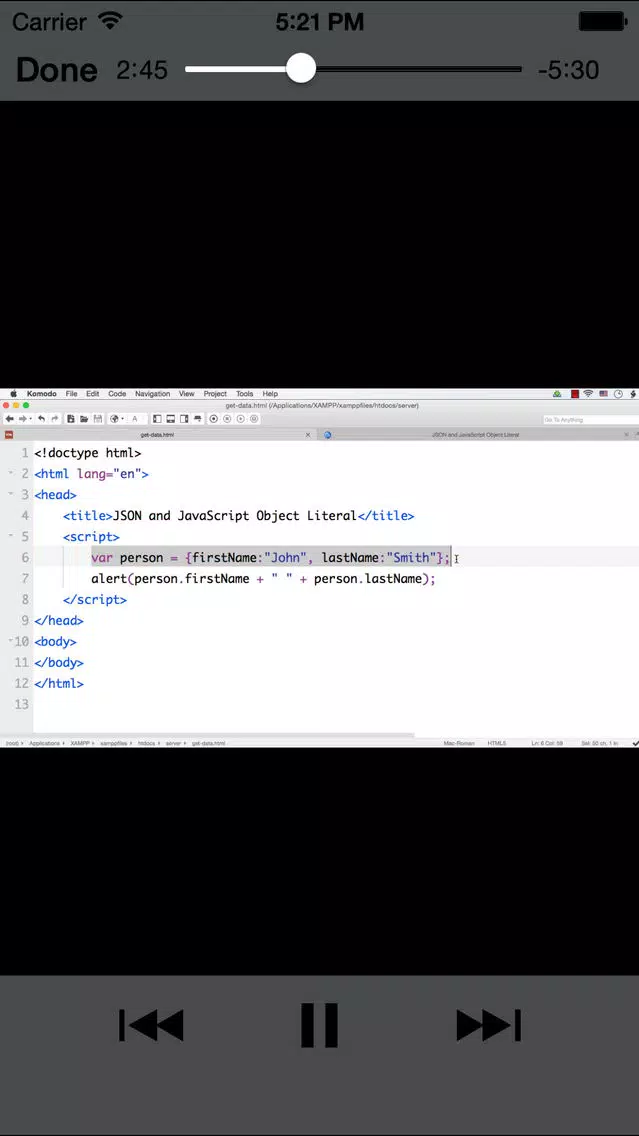
Task: Click the Wi-Fi icon in Mac menu bar
Action: tap(588, 394)
